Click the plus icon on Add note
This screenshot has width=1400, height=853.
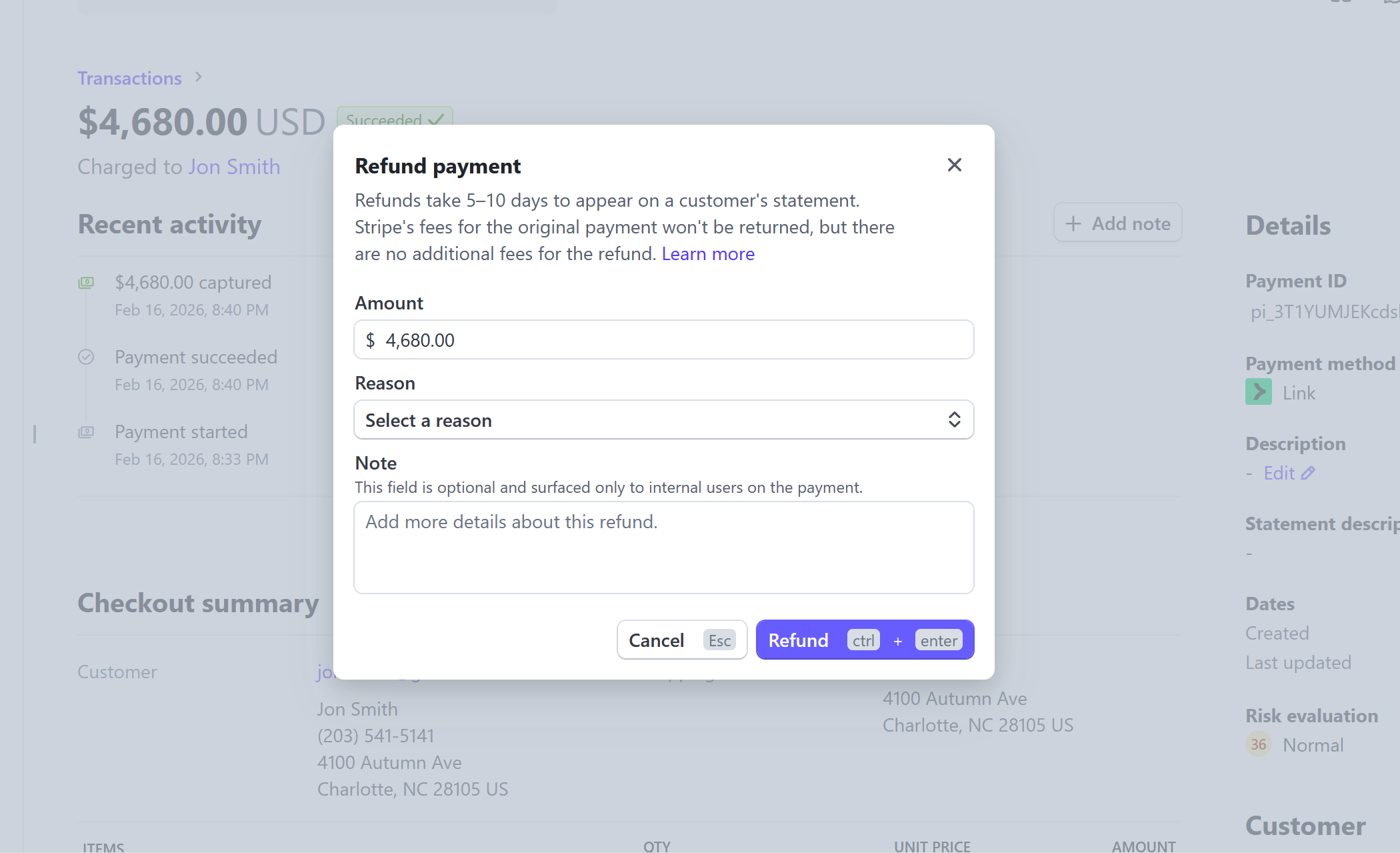coord(1073,223)
